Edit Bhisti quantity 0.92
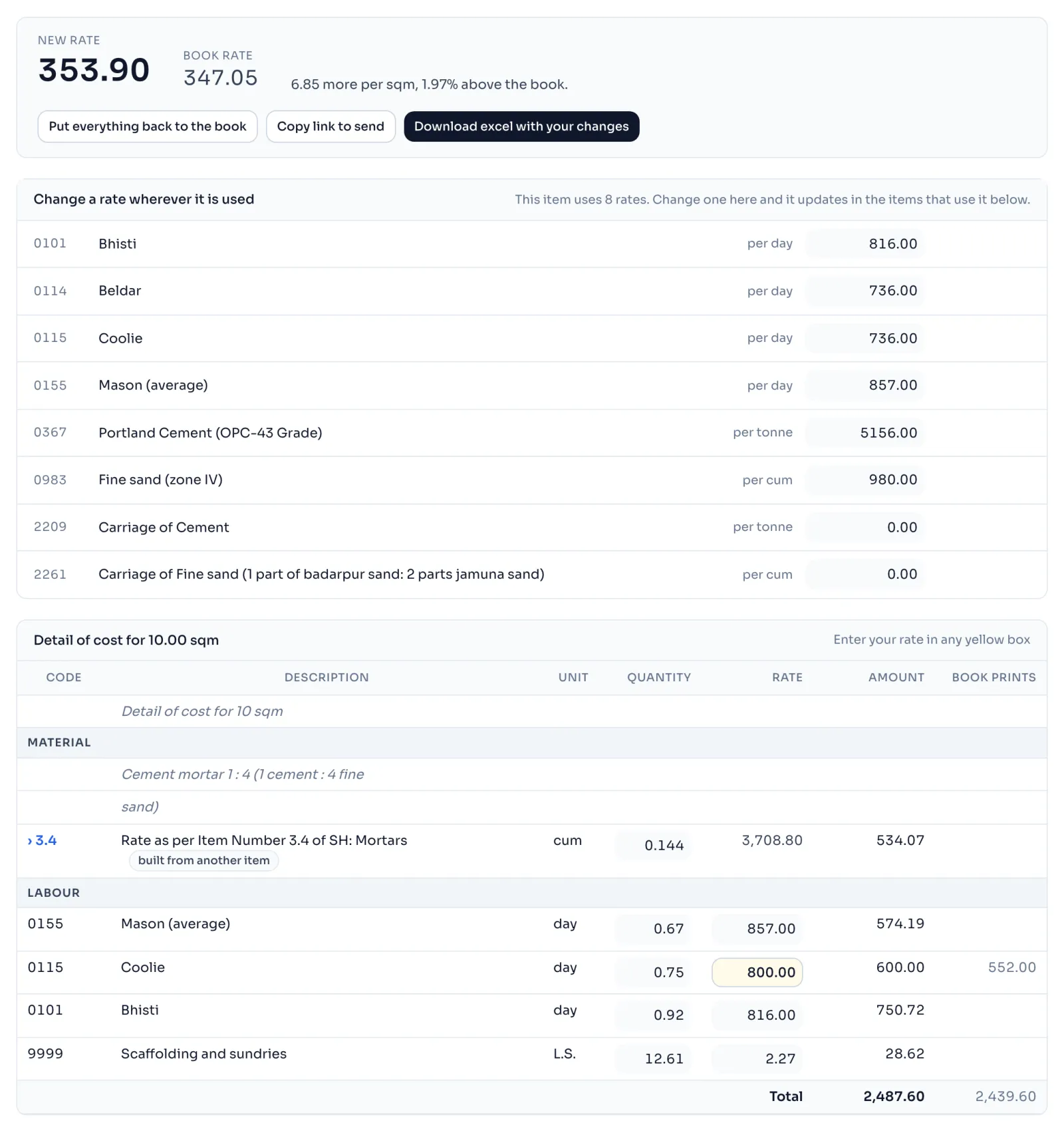The image size is (1064, 1131). (653, 1015)
